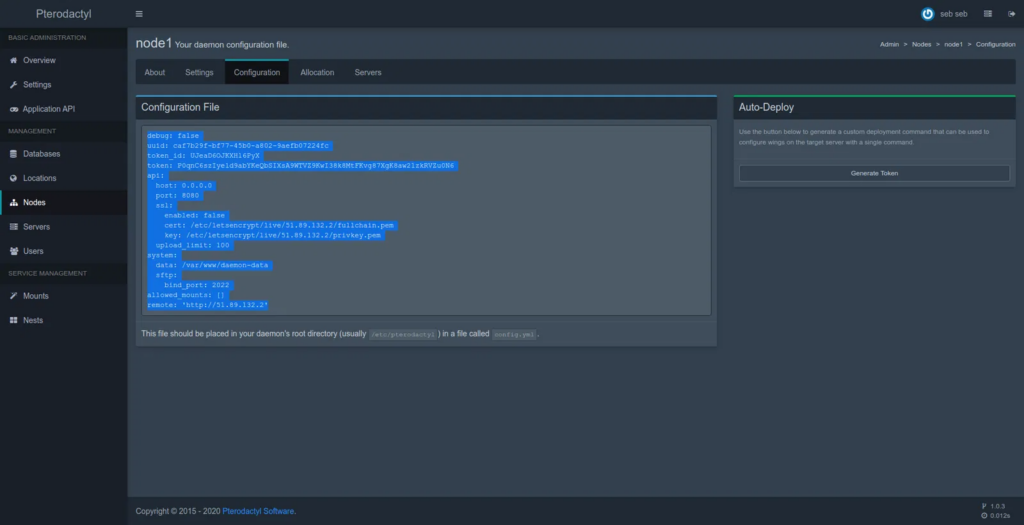Image resolution: width=1024 pixels, height=525 pixels.
Task: Click the Users group icon
Action: pyautogui.click(x=13, y=251)
